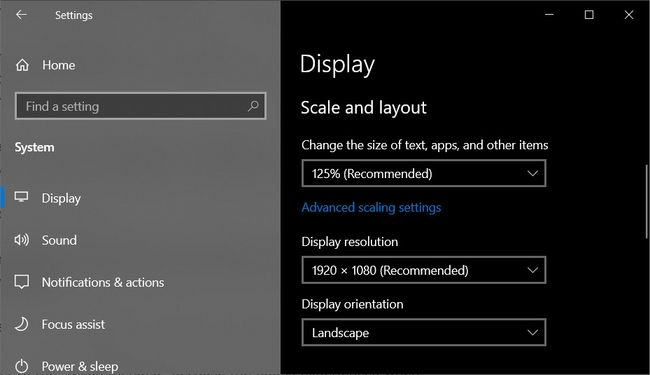The width and height of the screenshot is (650, 375).
Task: Select the Display monitor icon
Action: pyautogui.click(x=22, y=197)
